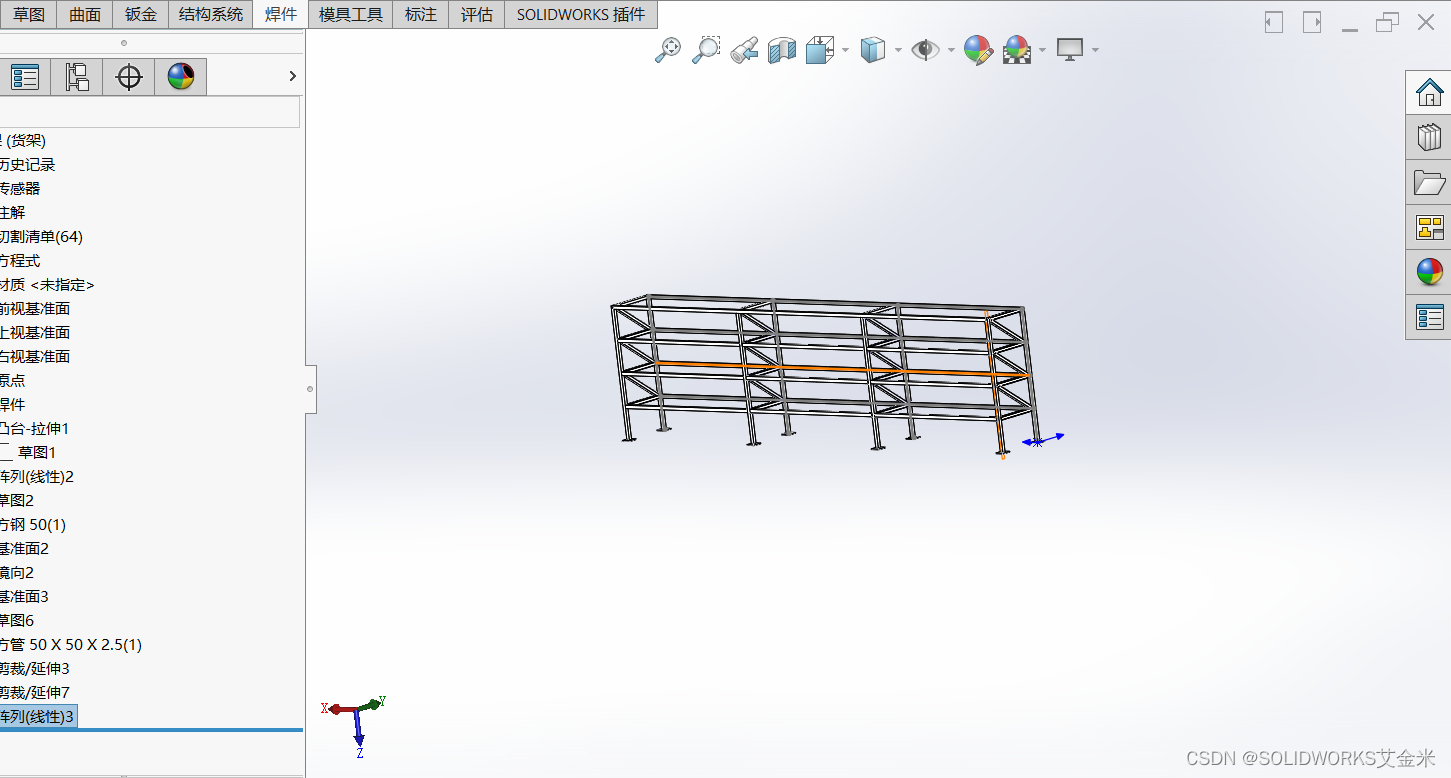Open the Hide/Show Items dropdown arrow
Viewport: 1451px width, 778px height.
coord(949,50)
